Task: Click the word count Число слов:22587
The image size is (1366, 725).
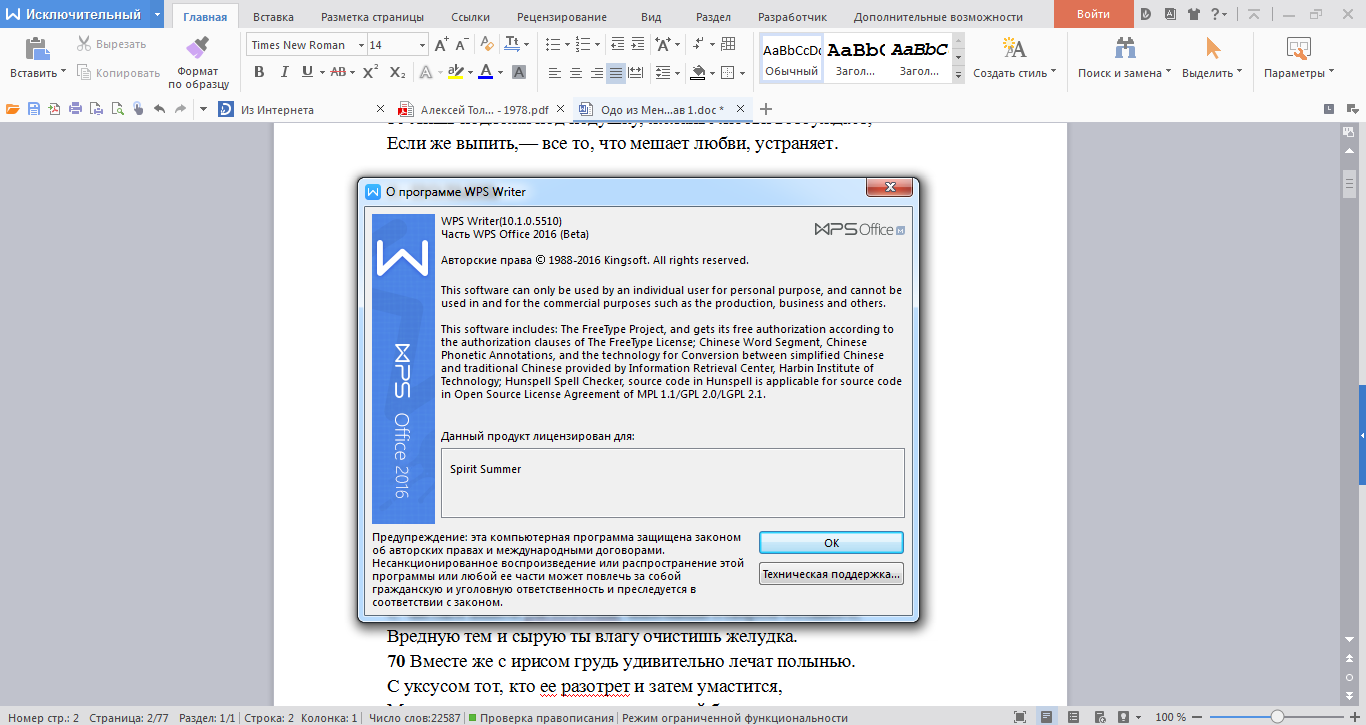Action: pos(413,717)
